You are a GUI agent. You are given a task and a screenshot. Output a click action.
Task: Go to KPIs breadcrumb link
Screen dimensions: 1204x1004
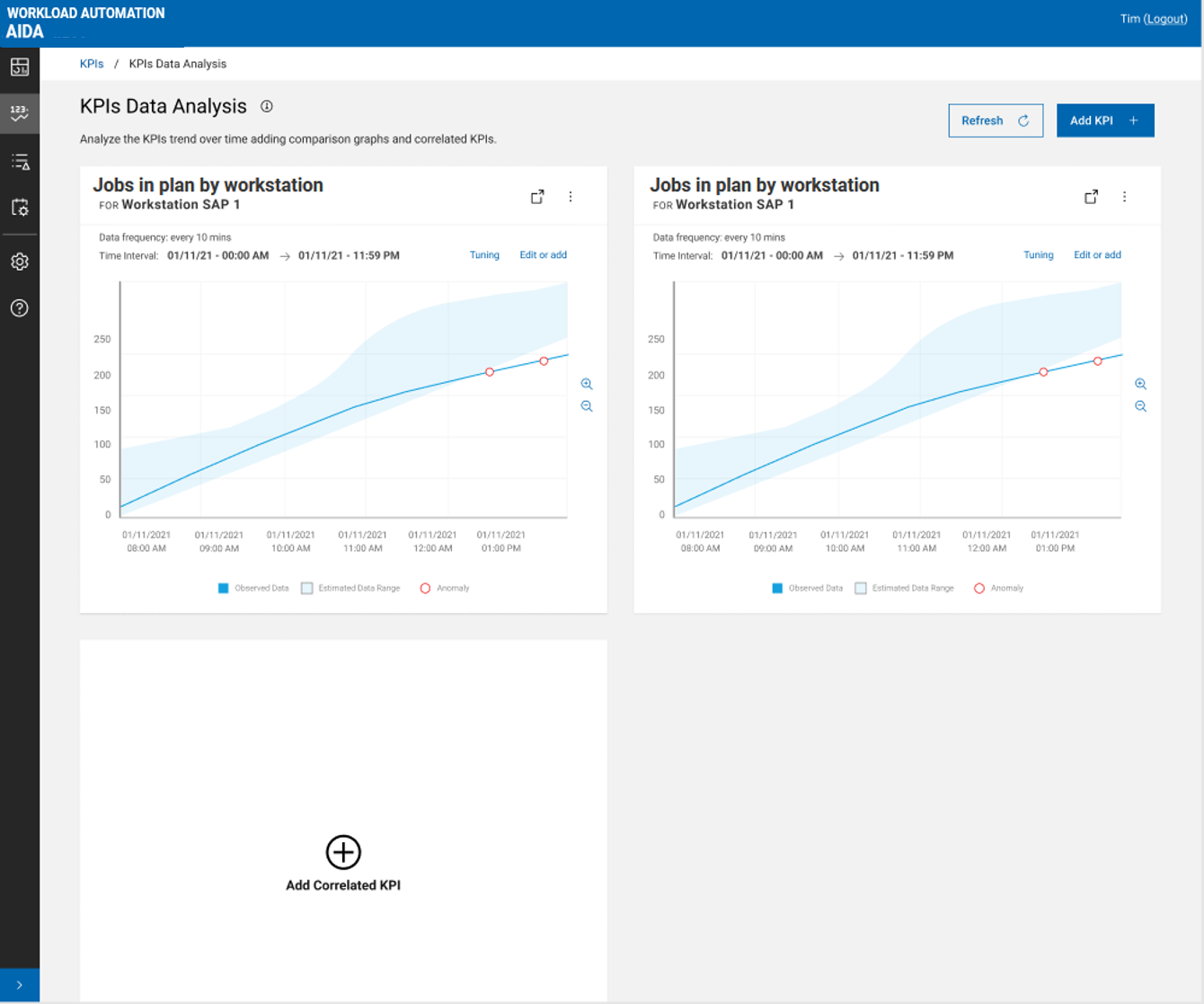point(92,64)
